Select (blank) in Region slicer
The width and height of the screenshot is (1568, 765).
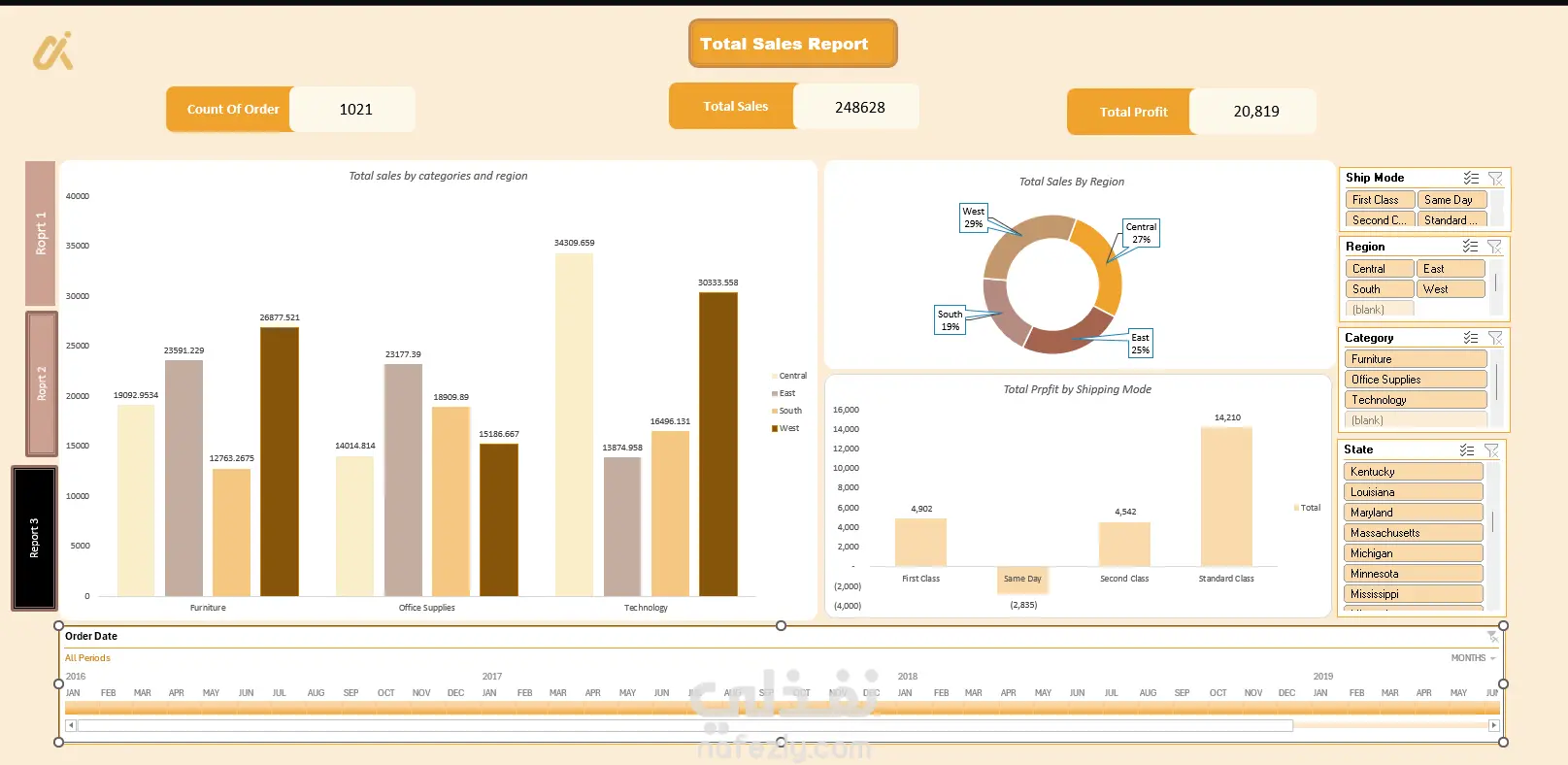pyautogui.click(x=1380, y=310)
